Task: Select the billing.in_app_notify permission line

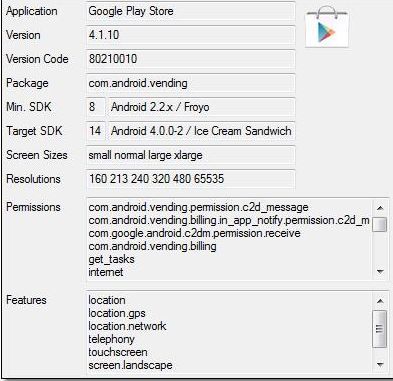Action: (229, 220)
